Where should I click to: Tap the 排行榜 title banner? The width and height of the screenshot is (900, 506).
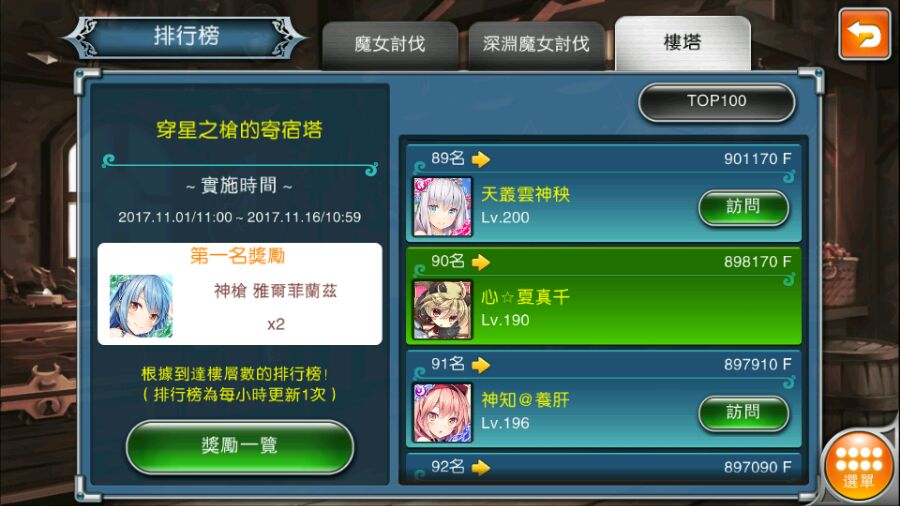tap(186, 37)
